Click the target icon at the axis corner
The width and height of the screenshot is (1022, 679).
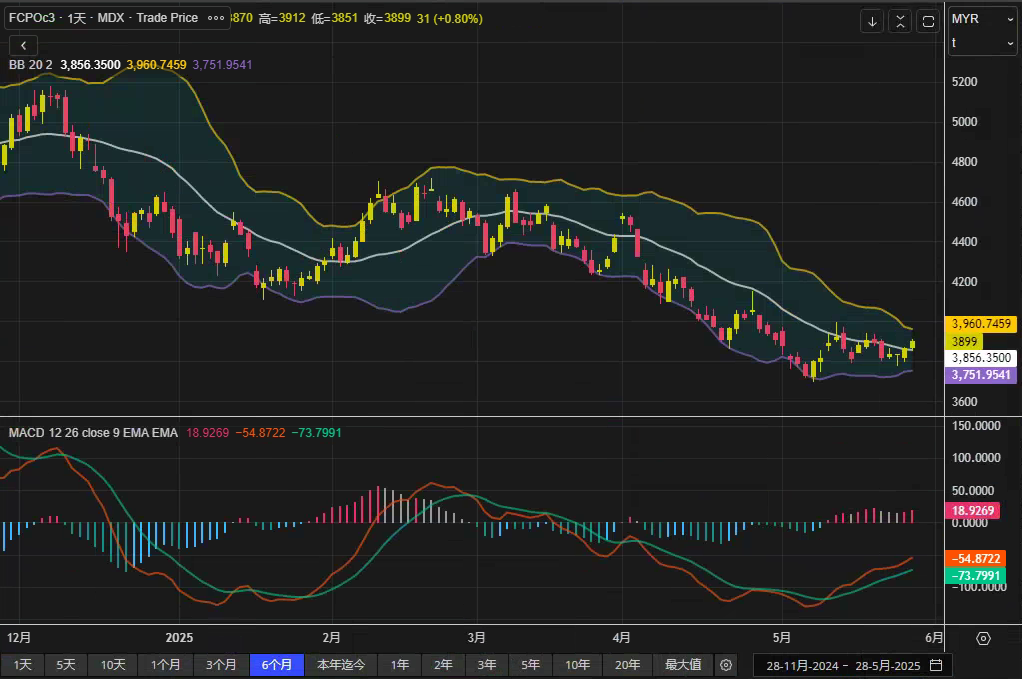click(983, 638)
